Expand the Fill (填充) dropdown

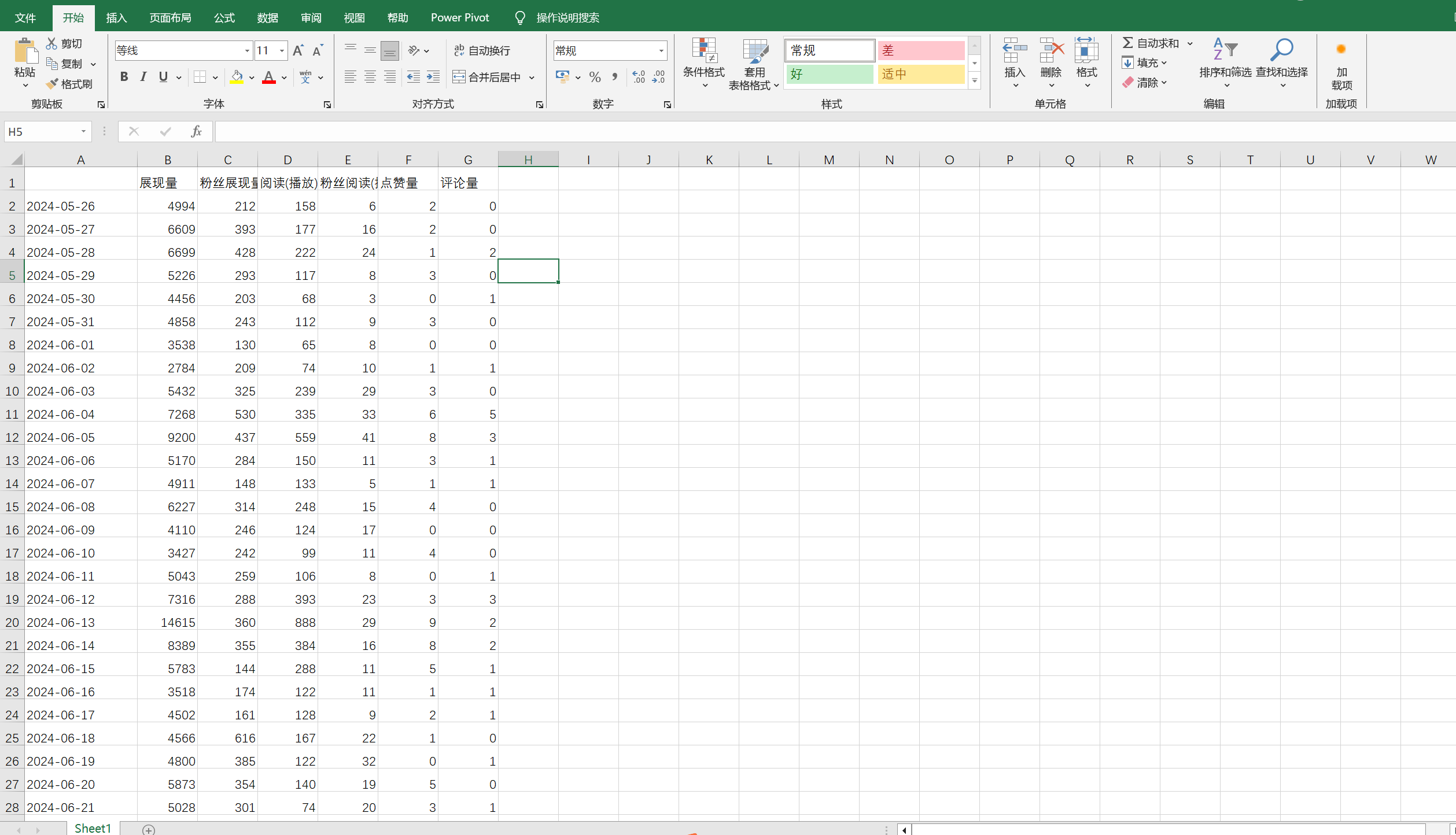coord(1164,63)
